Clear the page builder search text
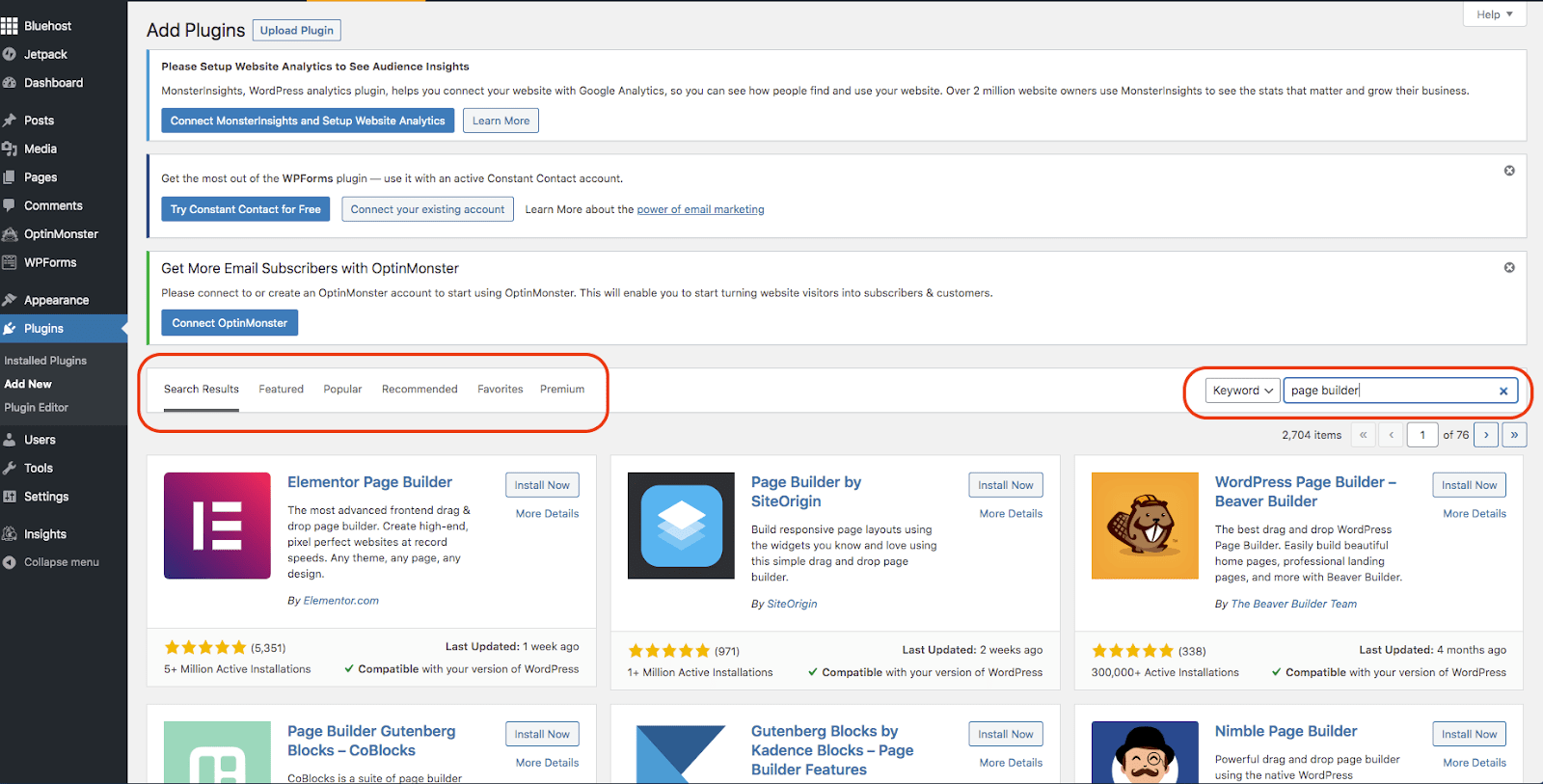Screen dimensions: 1543x784 [x=1503, y=391]
